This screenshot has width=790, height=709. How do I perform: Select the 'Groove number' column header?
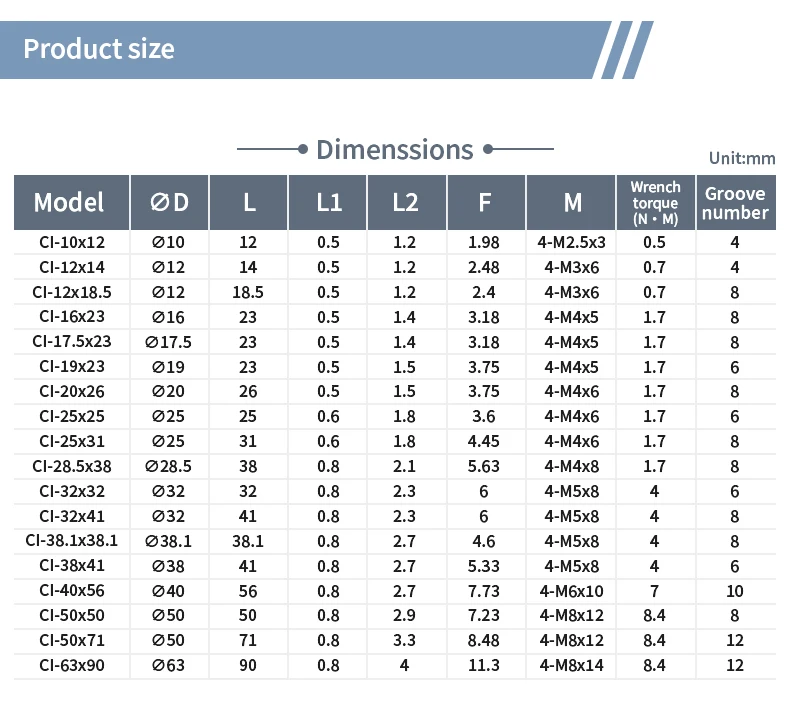[736, 203]
